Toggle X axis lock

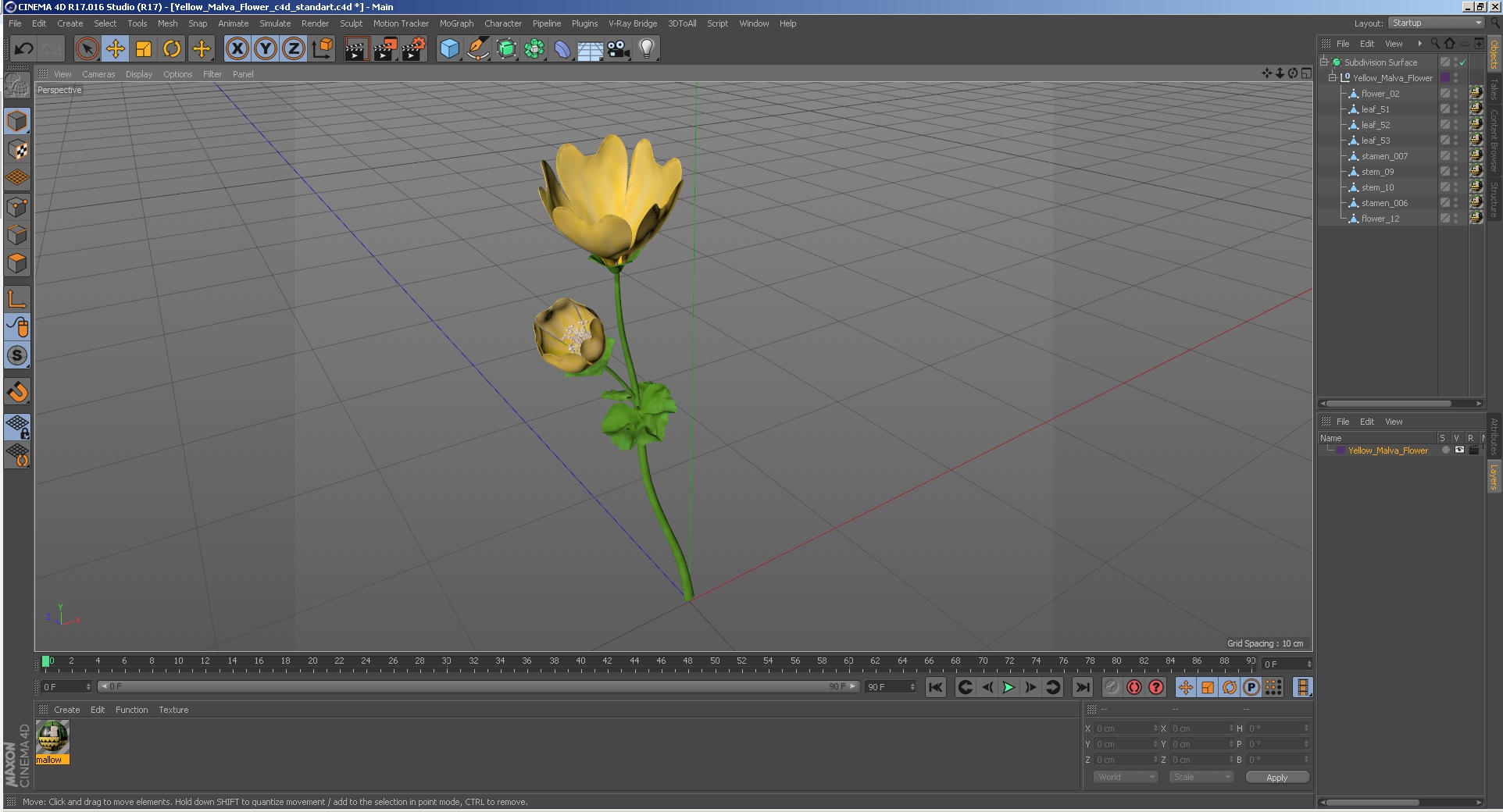237,49
